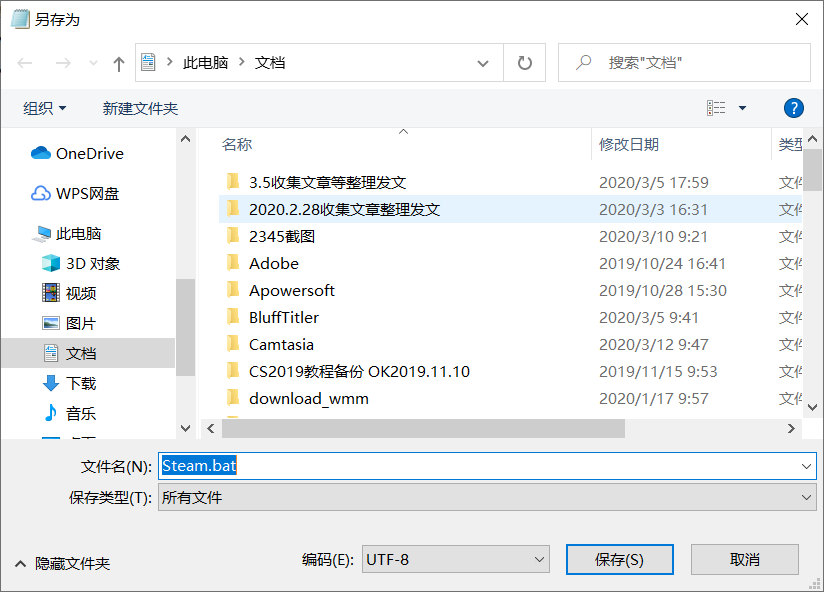Image resolution: width=824 pixels, height=592 pixels.
Task: Expand the 编码 UTF-8 encoding dropdown
Action: pyautogui.click(x=456, y=559)
